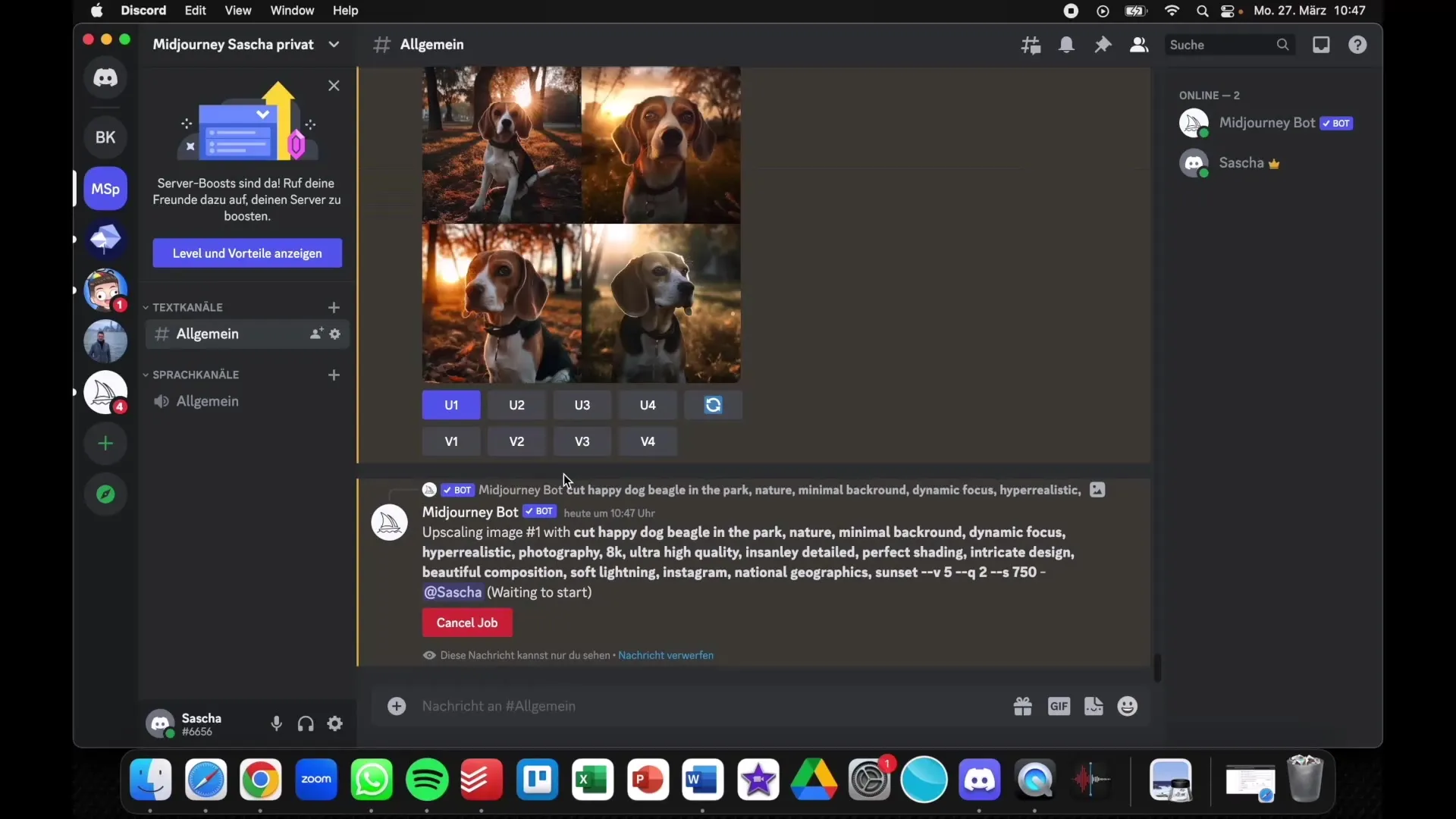Edit Allgemein channel settings gear
This screenshot has height=819, width=1456.
335,334
